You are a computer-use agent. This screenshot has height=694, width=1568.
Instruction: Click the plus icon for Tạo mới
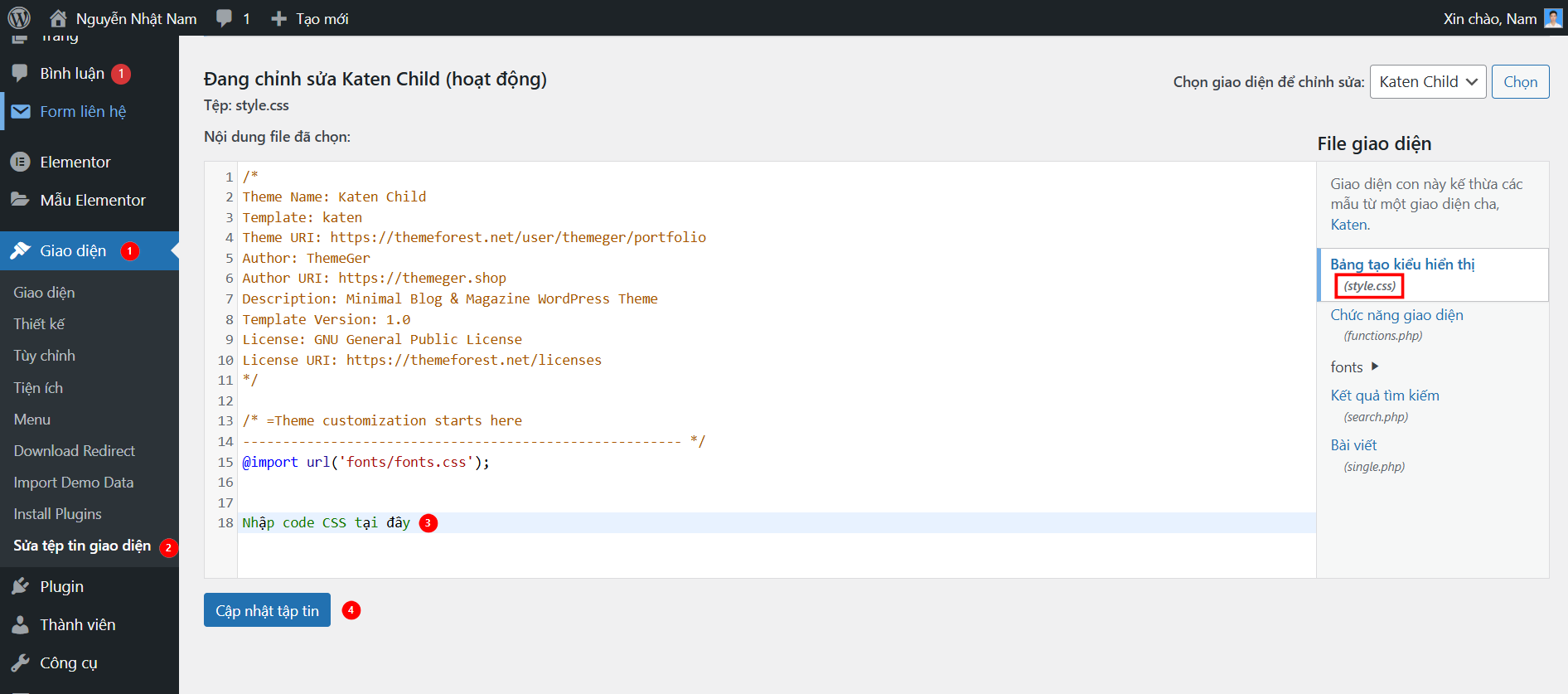[279, 18]
